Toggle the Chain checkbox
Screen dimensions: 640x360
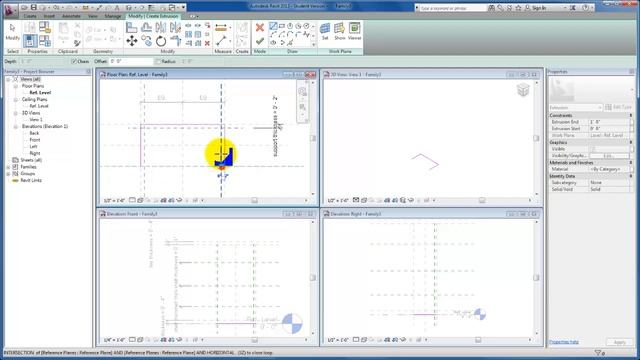coord(74,61)
